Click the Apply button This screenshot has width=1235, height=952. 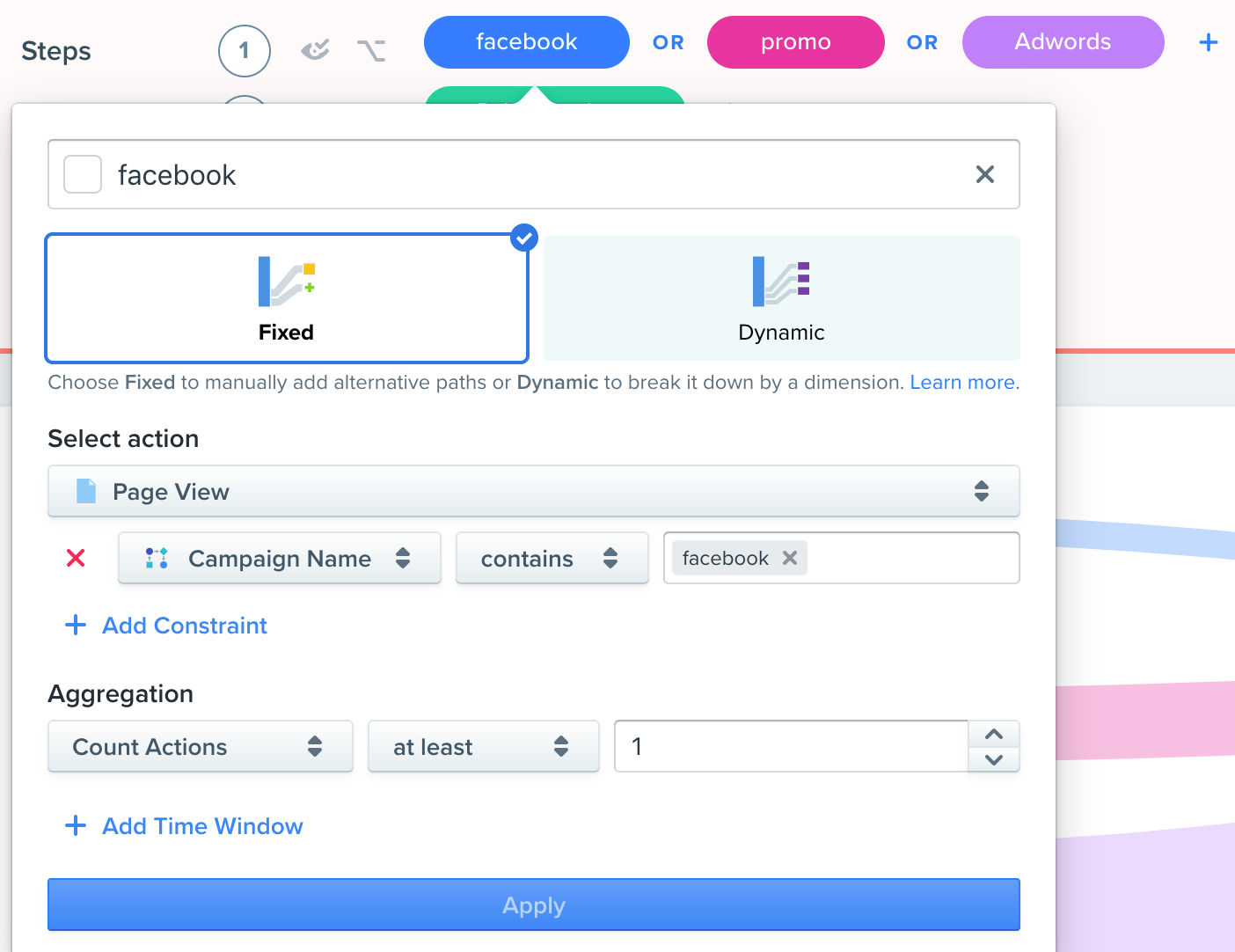534,904
